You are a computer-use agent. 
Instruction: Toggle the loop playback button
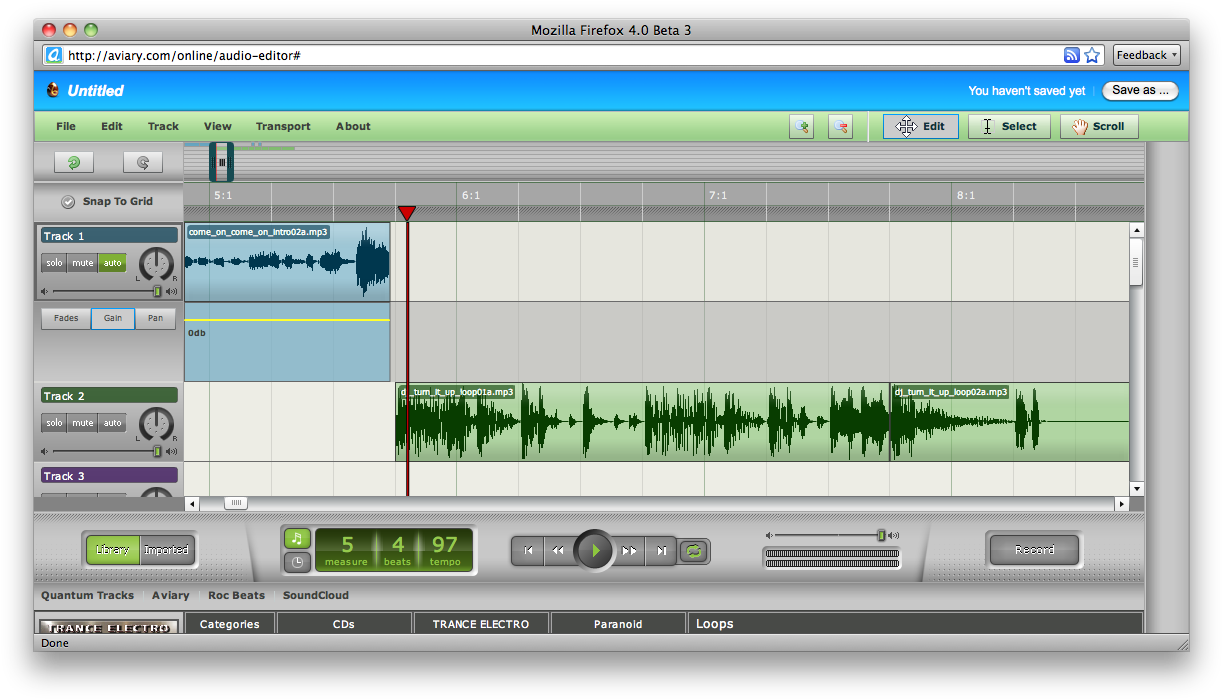pyautogui.click(x=693, y=550)
